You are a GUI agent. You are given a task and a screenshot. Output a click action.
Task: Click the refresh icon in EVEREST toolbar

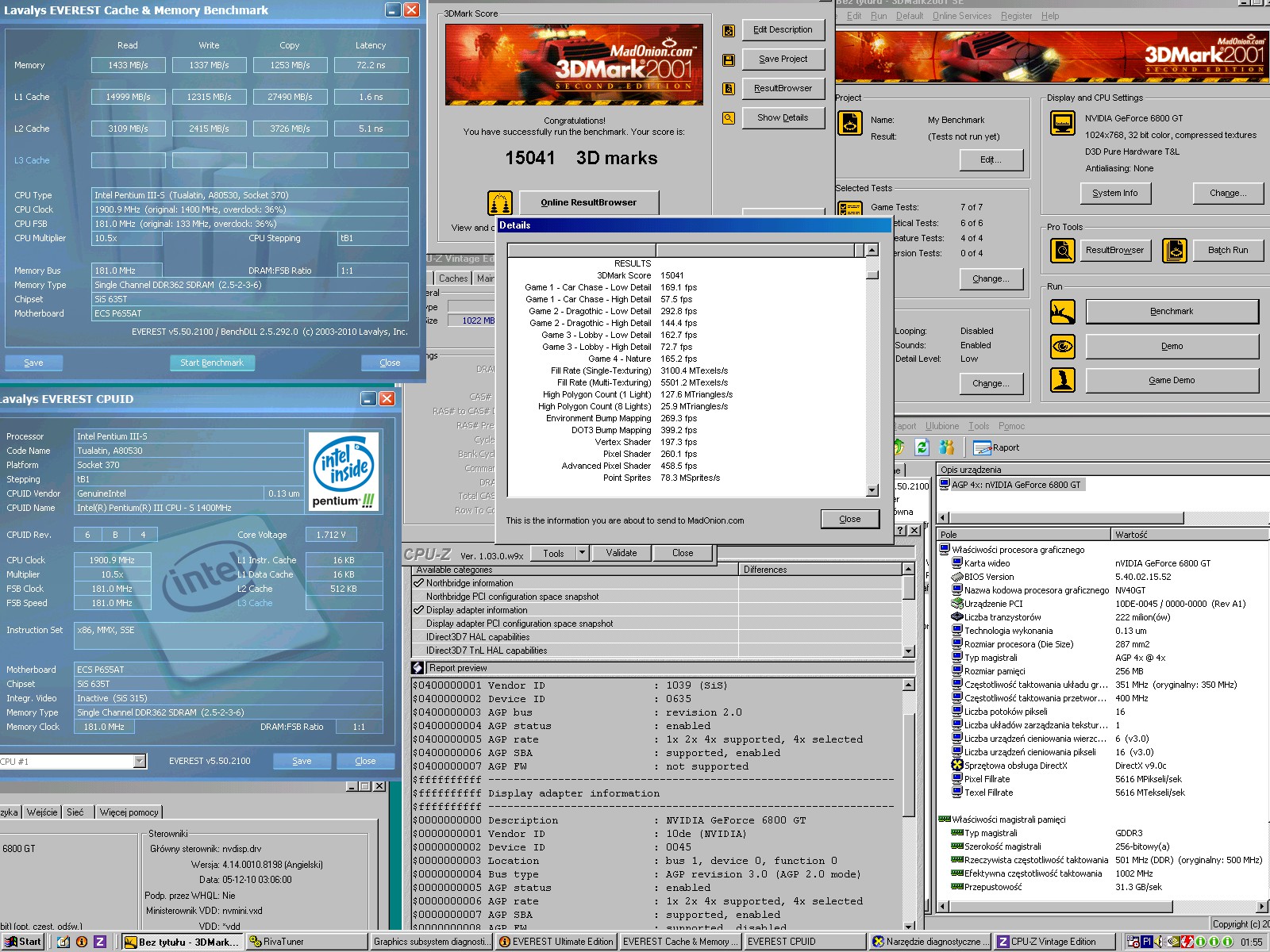(922, 447)
